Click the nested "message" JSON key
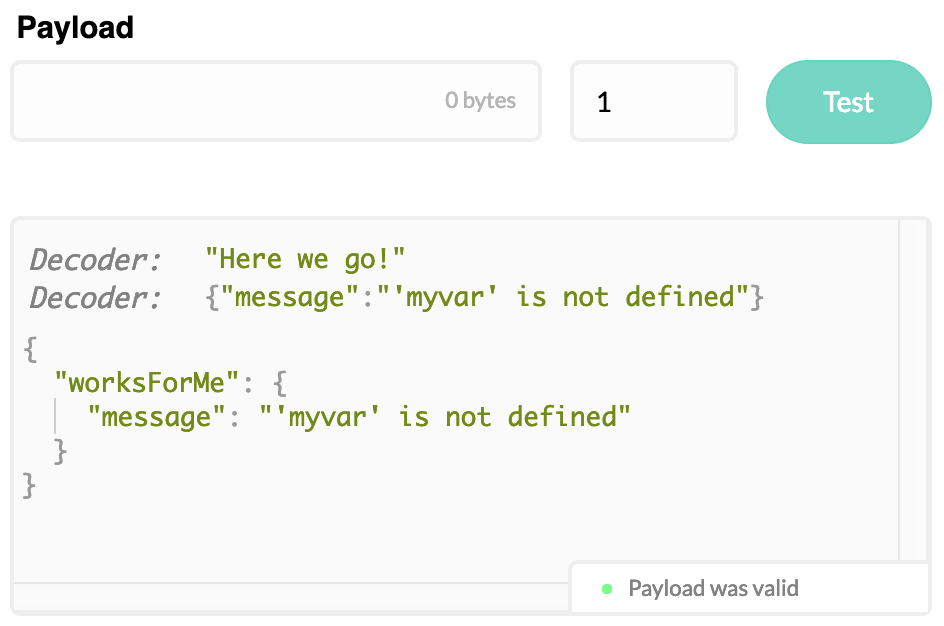 pyautogui.click(x=157, y=417)
